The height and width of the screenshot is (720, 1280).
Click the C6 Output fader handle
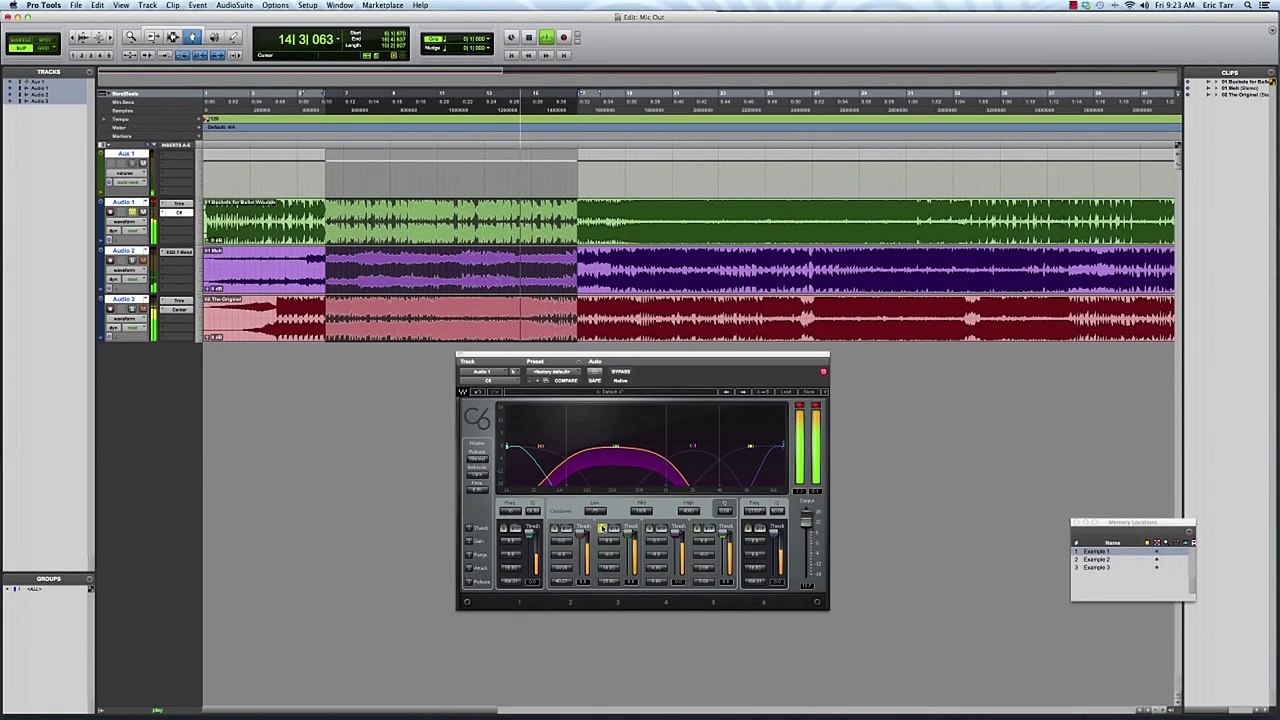[x=807, y=519]
